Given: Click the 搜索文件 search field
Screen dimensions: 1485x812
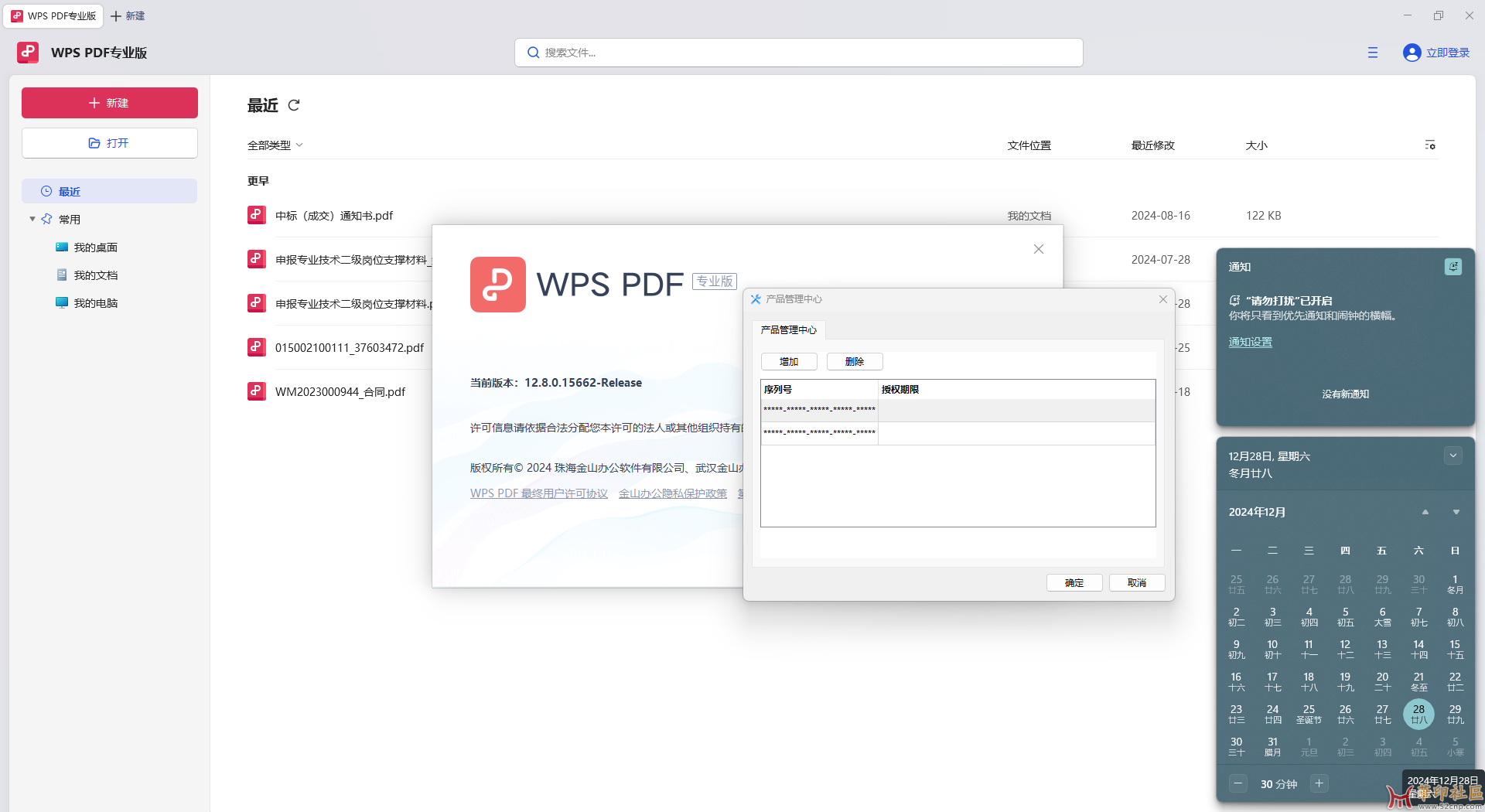Looking at the screenshot, I should pyautogui.click(x=799, y=53).
